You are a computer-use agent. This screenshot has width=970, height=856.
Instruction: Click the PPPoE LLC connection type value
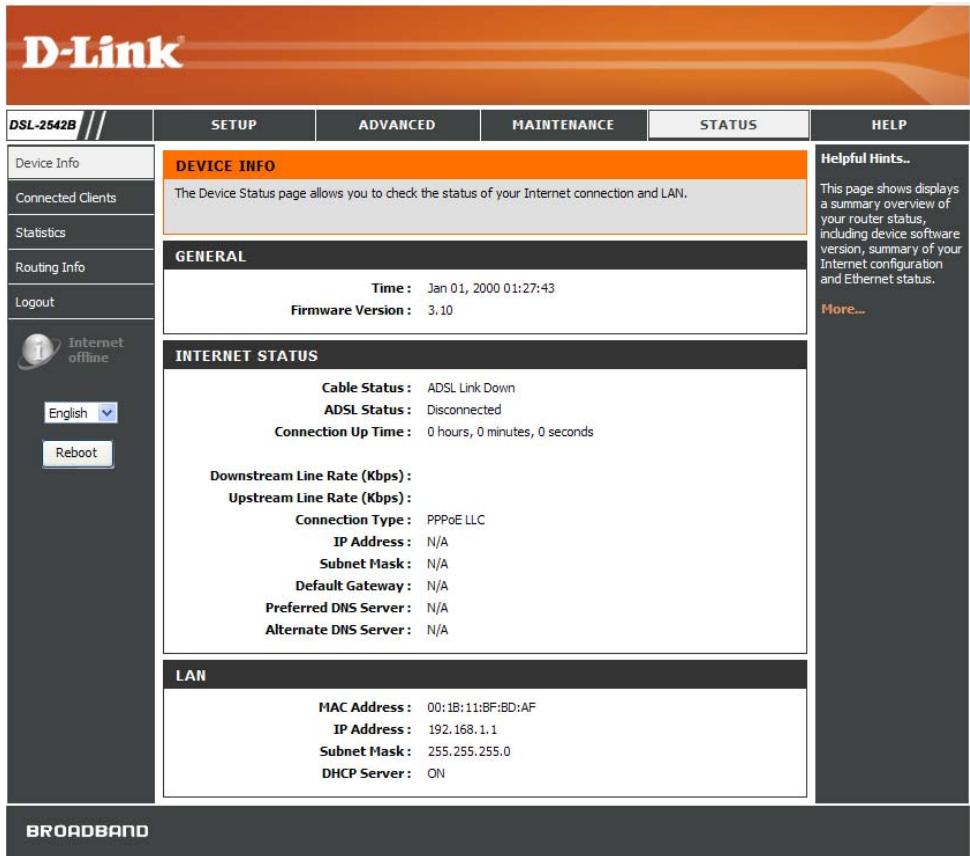pos(456,520)
